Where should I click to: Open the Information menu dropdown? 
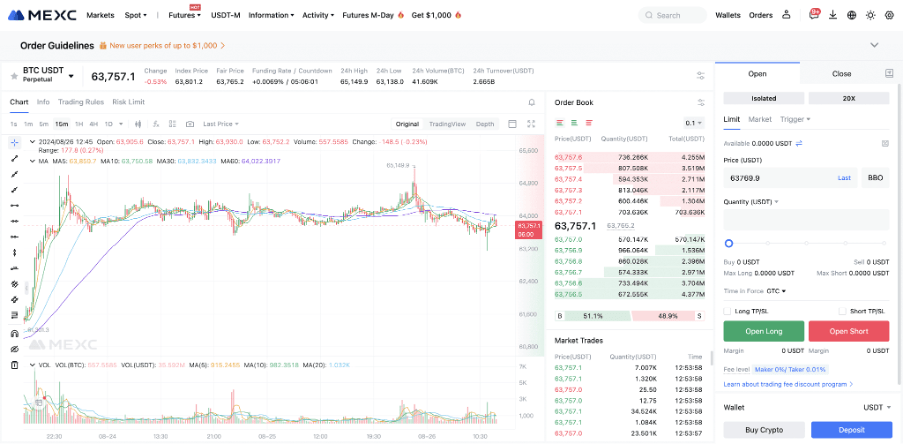[x=271, y=15]
